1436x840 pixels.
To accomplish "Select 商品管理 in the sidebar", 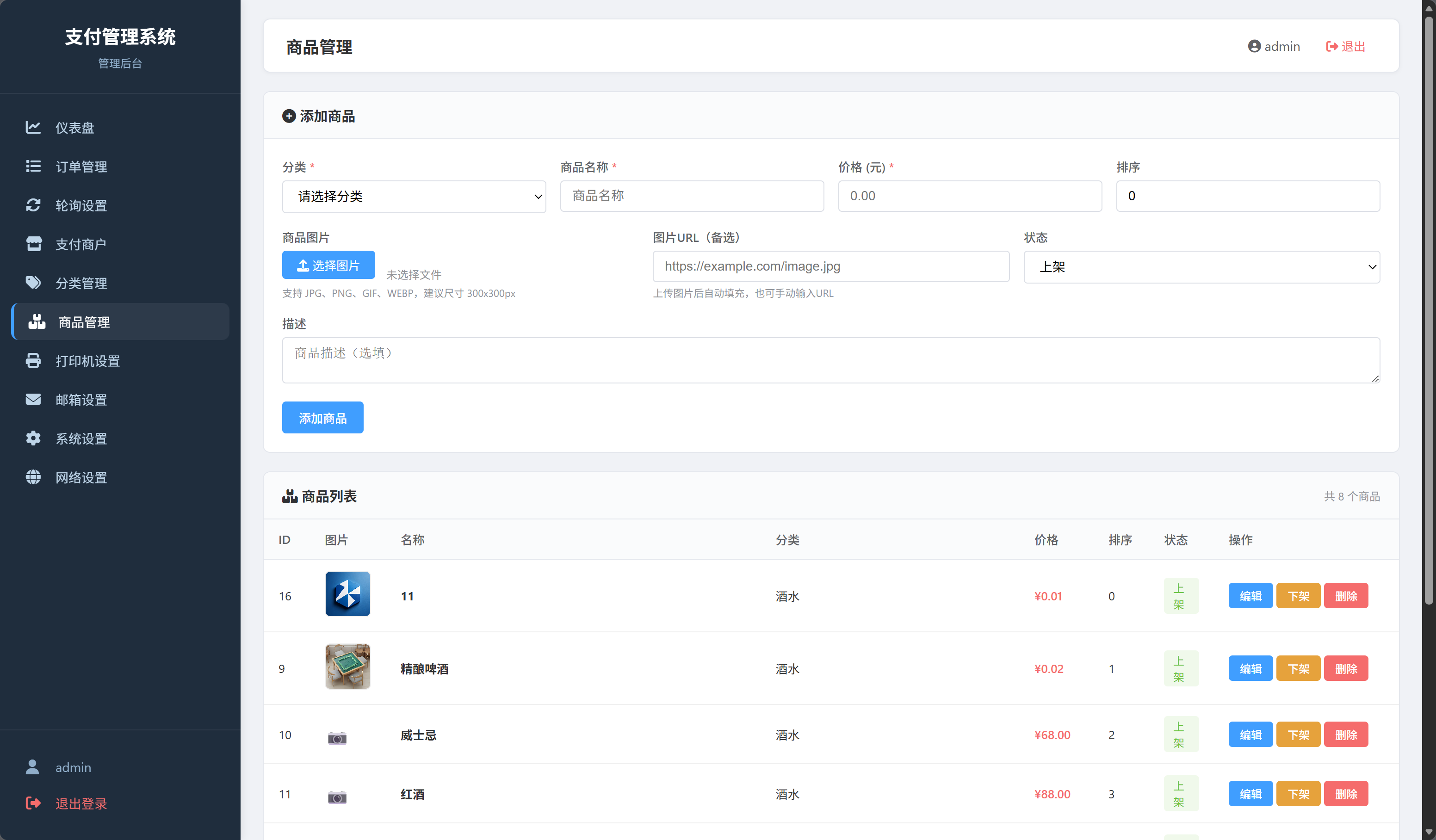I will 120,321.
